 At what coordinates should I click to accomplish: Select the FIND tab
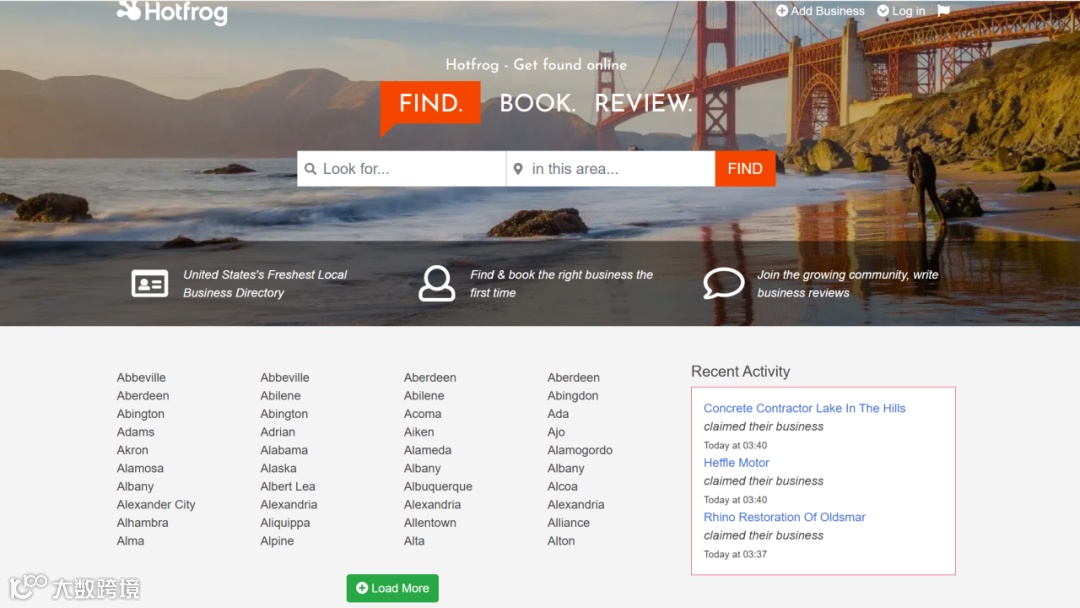(430, 103)
